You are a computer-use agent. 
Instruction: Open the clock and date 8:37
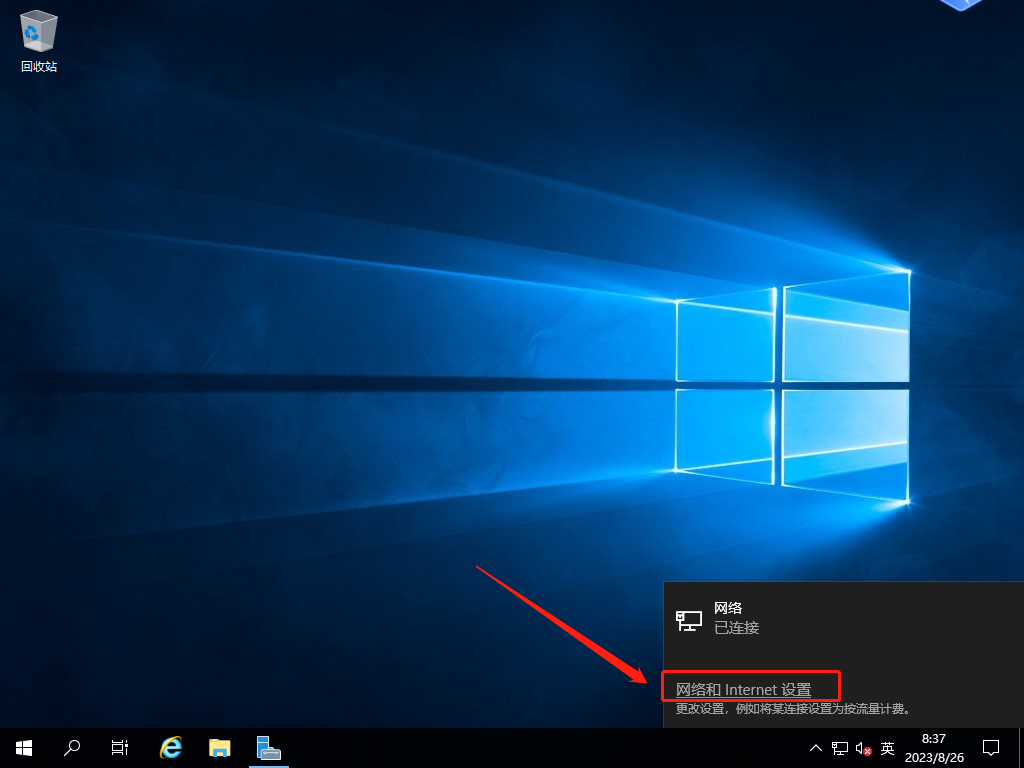point(934,748)
